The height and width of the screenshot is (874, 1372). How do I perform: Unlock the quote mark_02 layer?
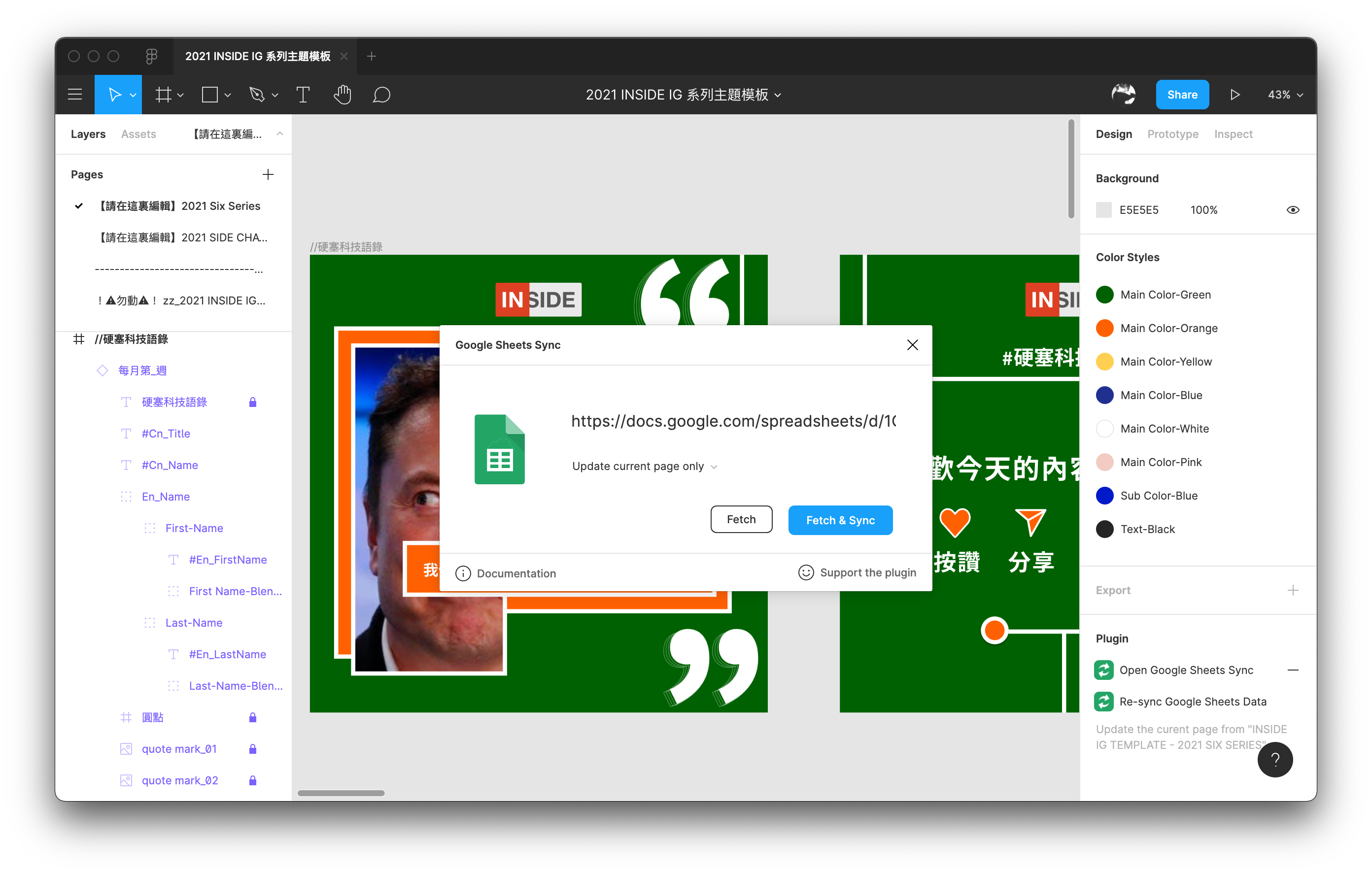pos(252,780)
